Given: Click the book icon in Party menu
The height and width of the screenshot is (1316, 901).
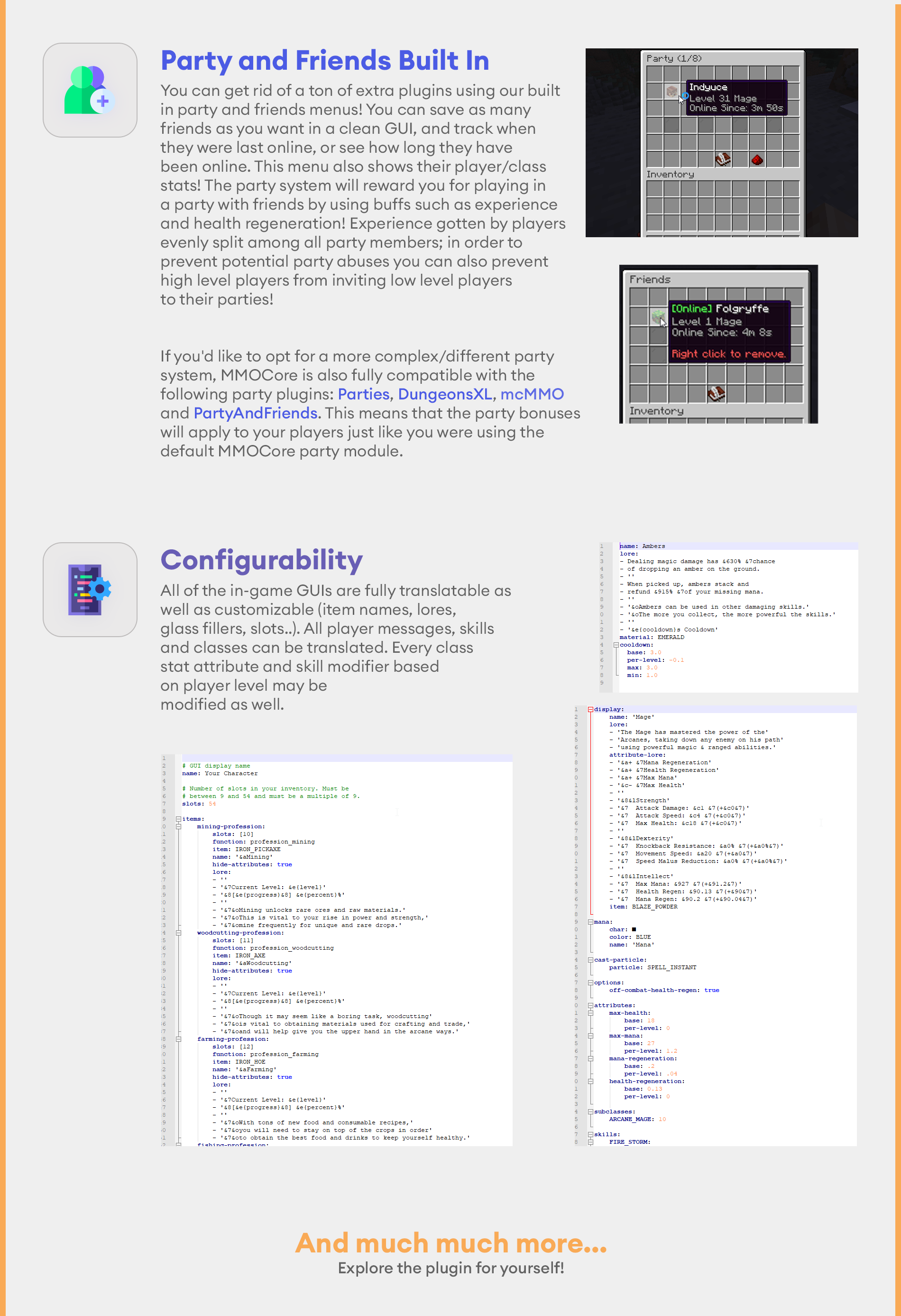Looking at the screenshot, I should 723,159.
